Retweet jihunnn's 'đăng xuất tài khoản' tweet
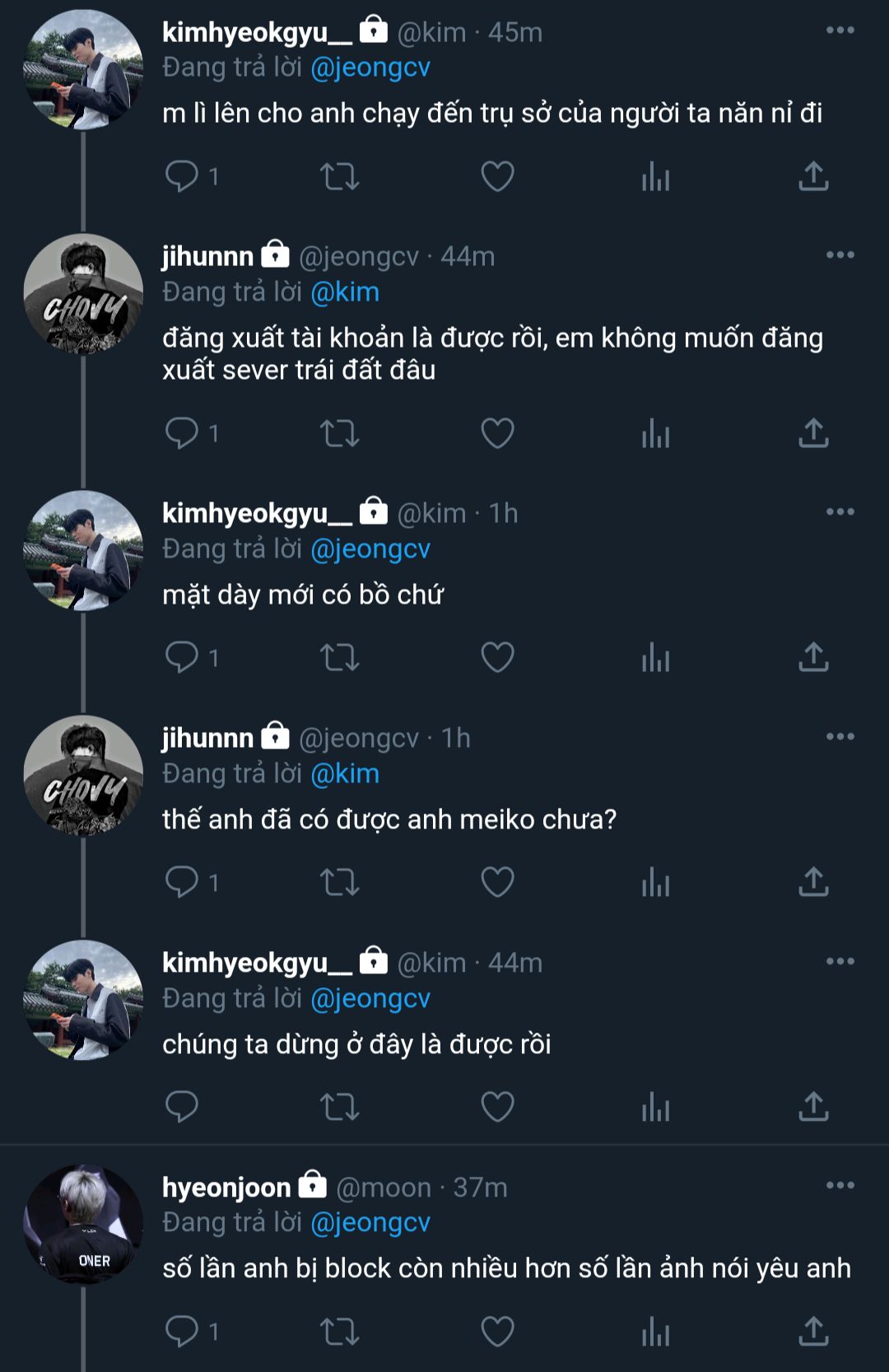889x1372 pixels. 339,433
